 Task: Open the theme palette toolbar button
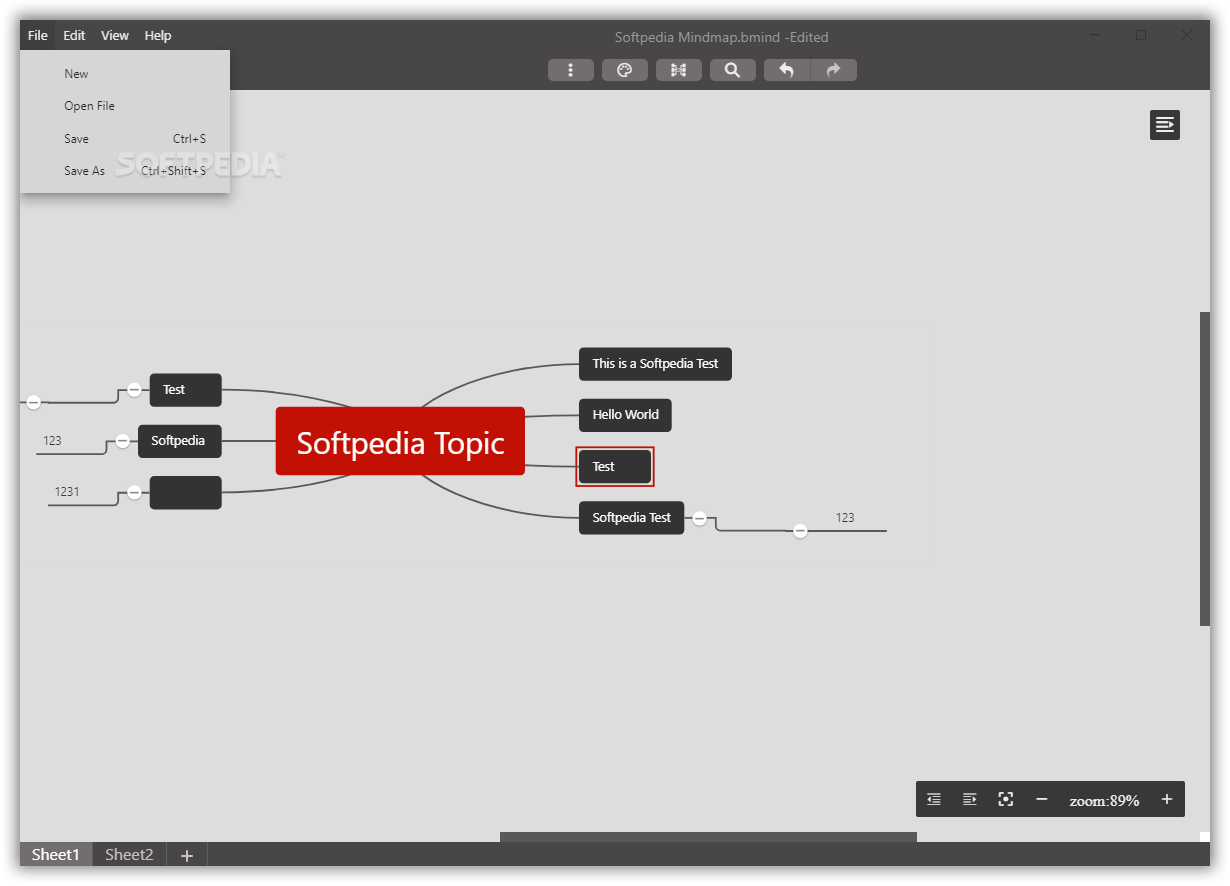625,70
